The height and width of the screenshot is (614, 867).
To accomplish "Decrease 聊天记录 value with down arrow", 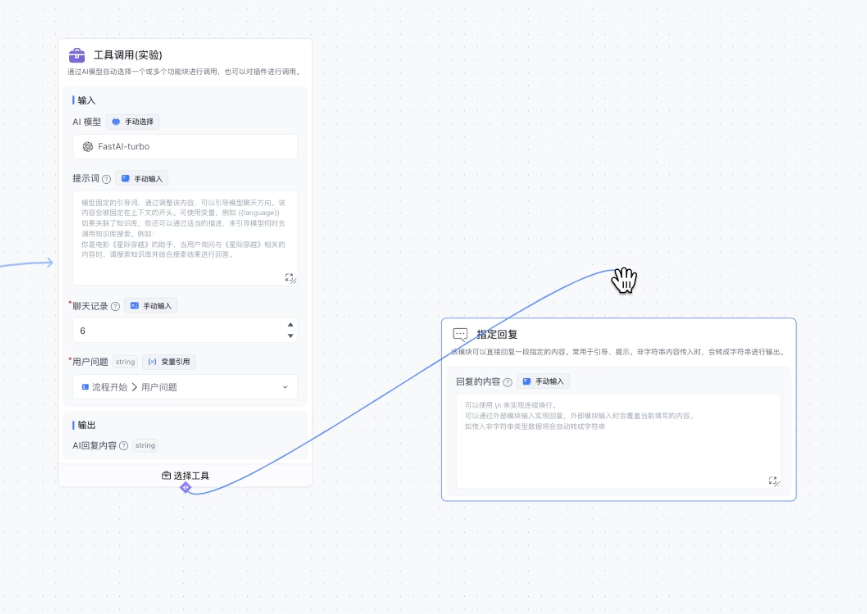I will pyautogui.click(x=290, y=335).
